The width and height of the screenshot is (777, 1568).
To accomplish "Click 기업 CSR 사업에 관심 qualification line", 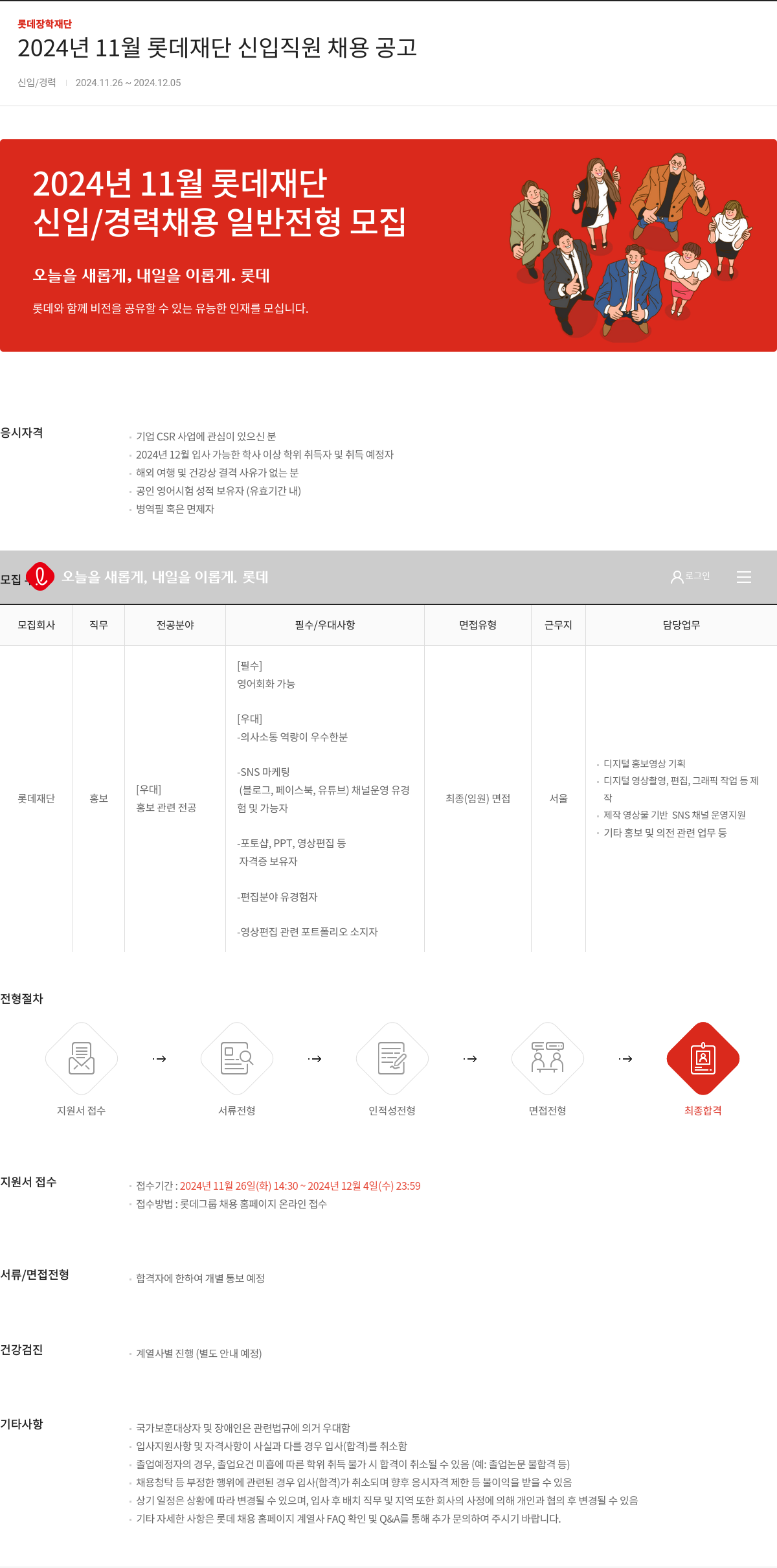I will (x=206, y=437).
